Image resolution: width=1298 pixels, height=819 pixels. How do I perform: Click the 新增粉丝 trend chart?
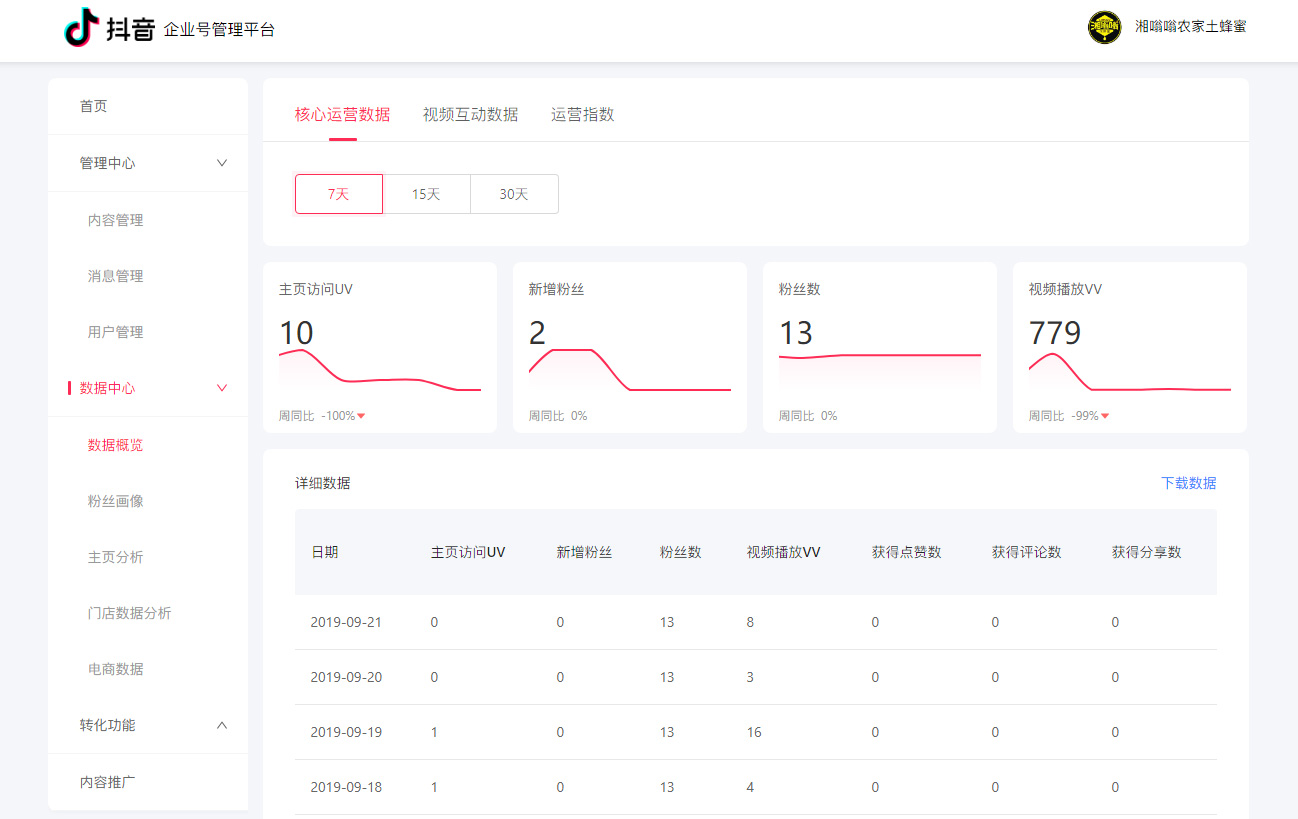pos(630,370)
